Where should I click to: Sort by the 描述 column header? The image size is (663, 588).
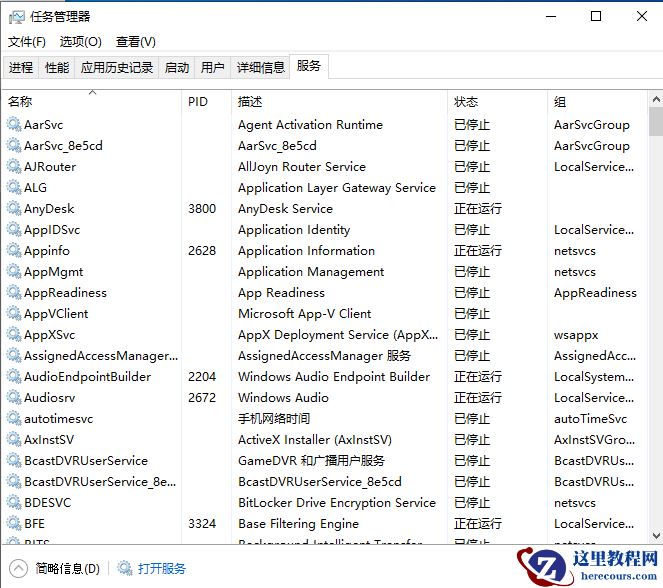click(339, 101)
